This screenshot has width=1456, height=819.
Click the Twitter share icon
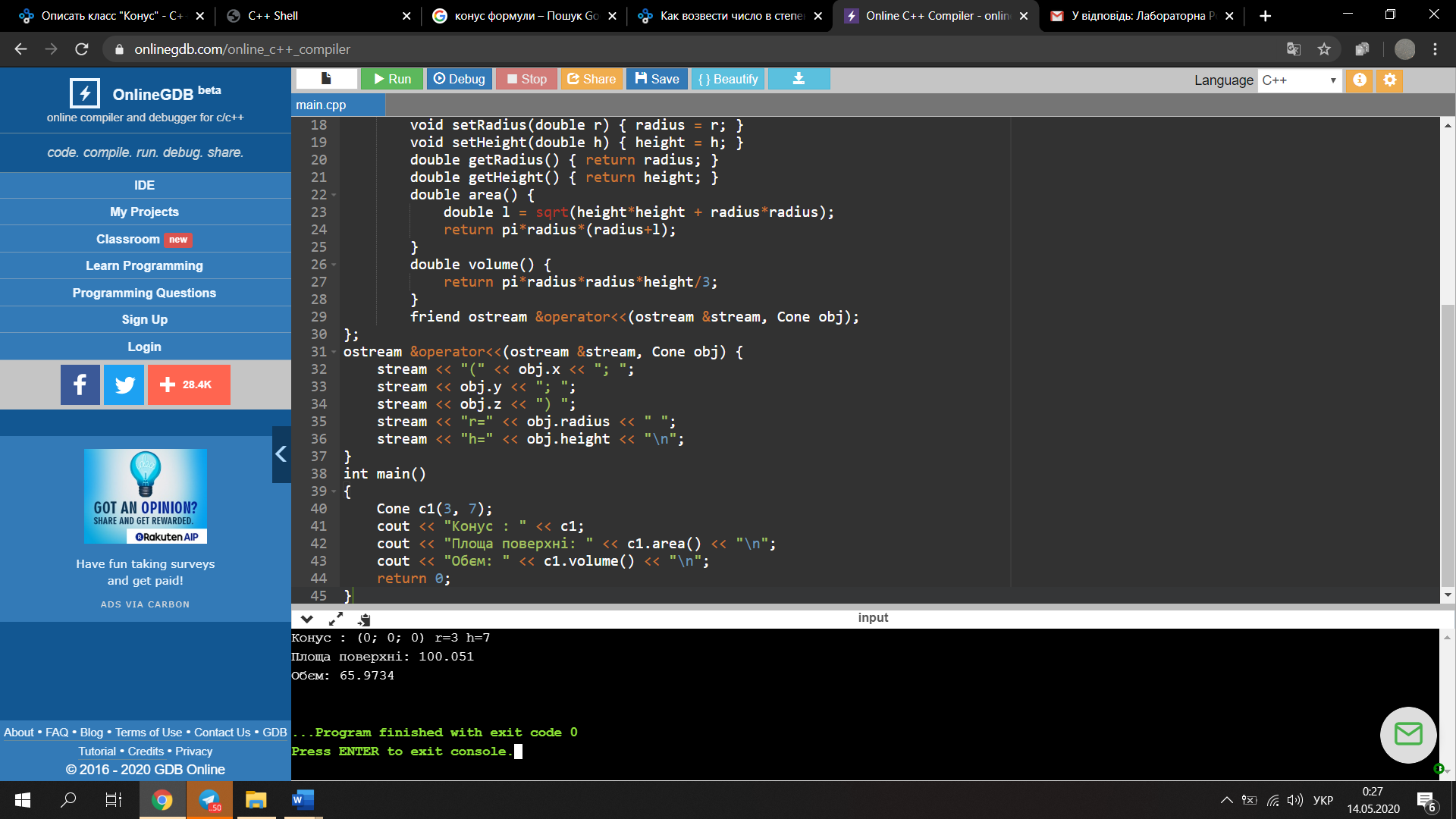[124, 384]
